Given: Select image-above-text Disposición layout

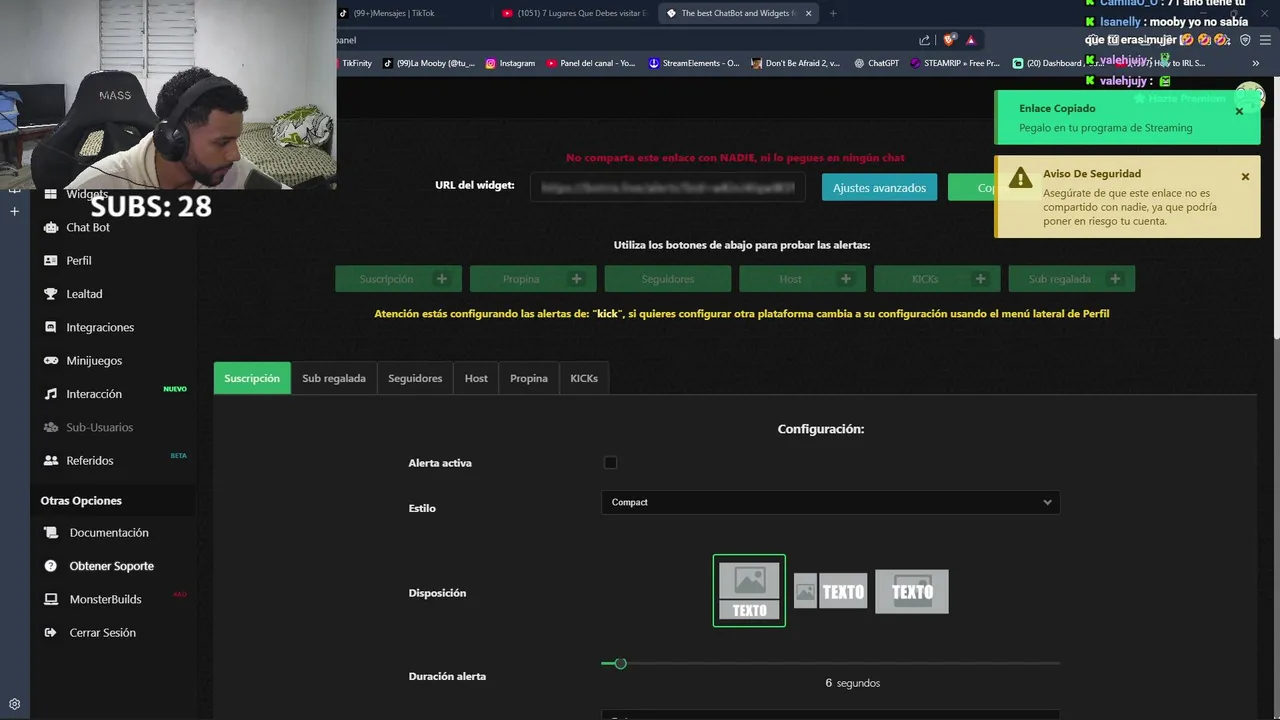Looking at the screenshot, I should click(x=749, y=591).
